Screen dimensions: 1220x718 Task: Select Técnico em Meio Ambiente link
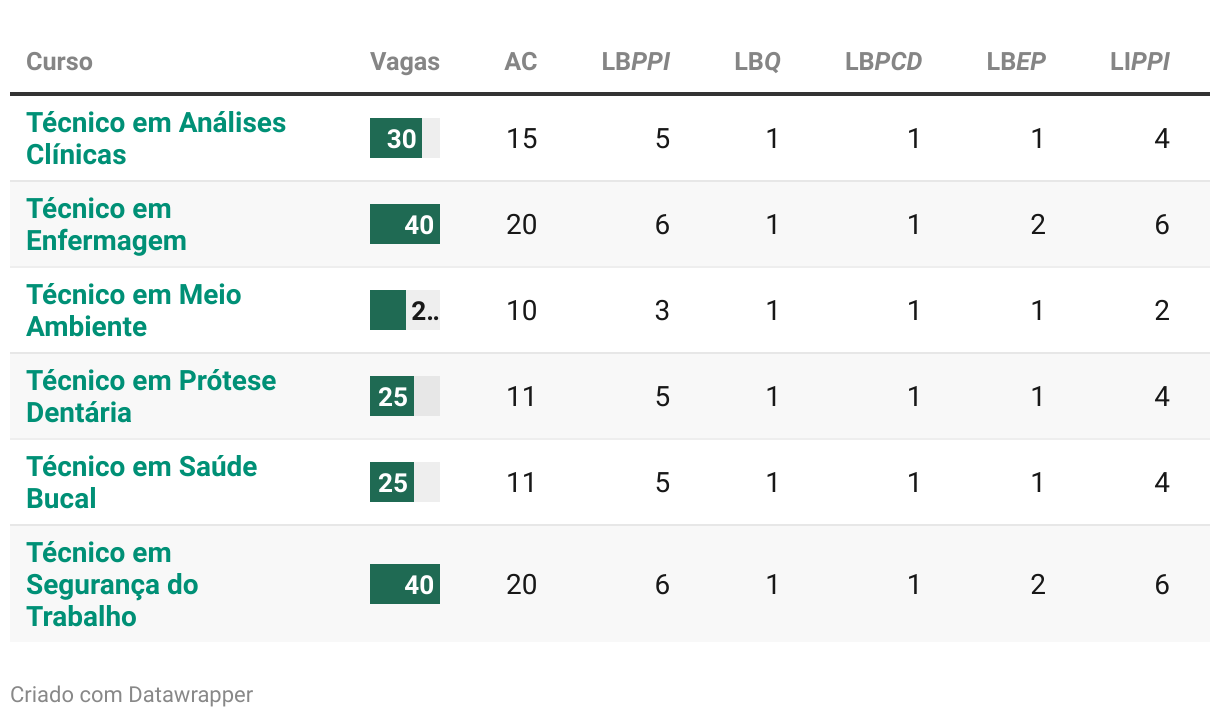134,310
